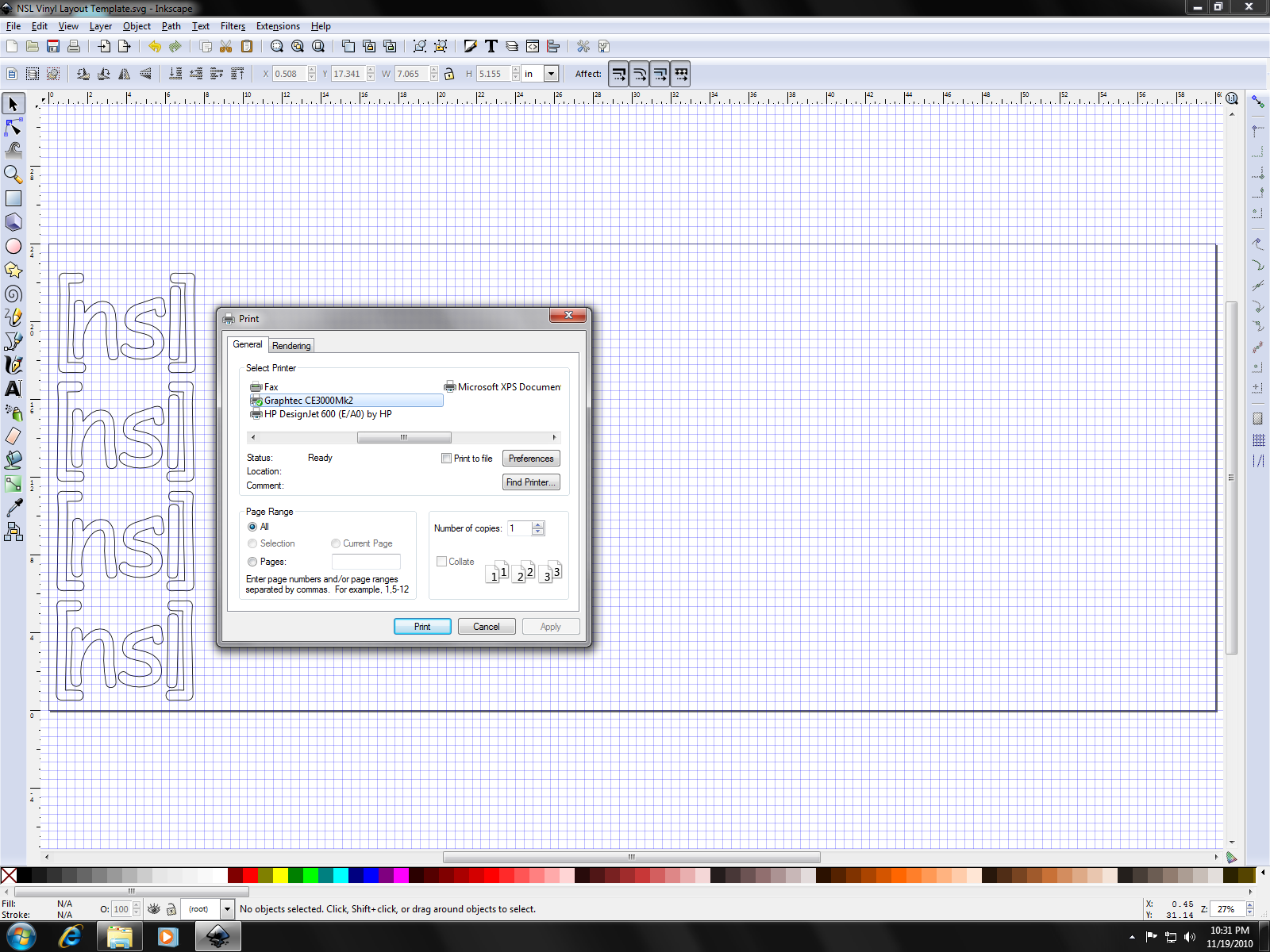1270x952 pixels.
Task: Select the Text tool in toolbox
Action: pyautogui.click(x=13, y=389)
